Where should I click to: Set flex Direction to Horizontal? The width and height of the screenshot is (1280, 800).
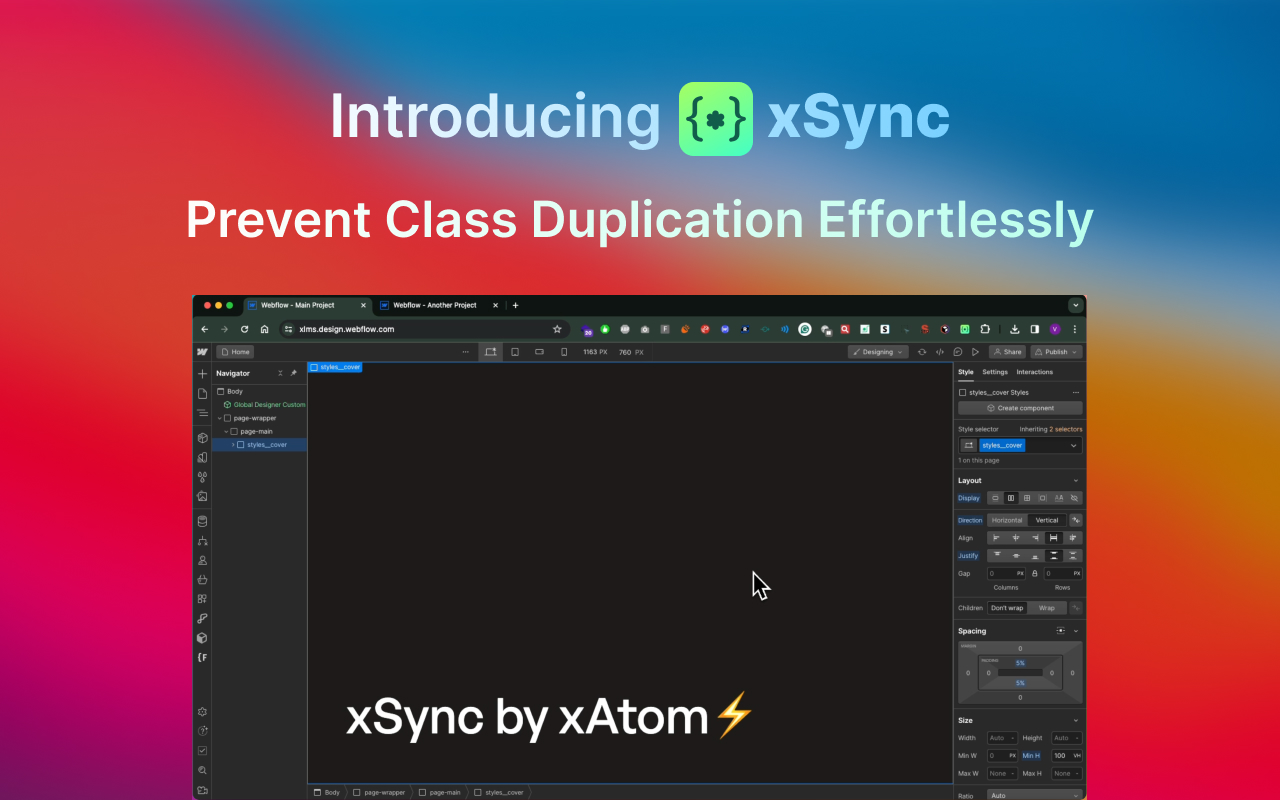[1007, 520]
